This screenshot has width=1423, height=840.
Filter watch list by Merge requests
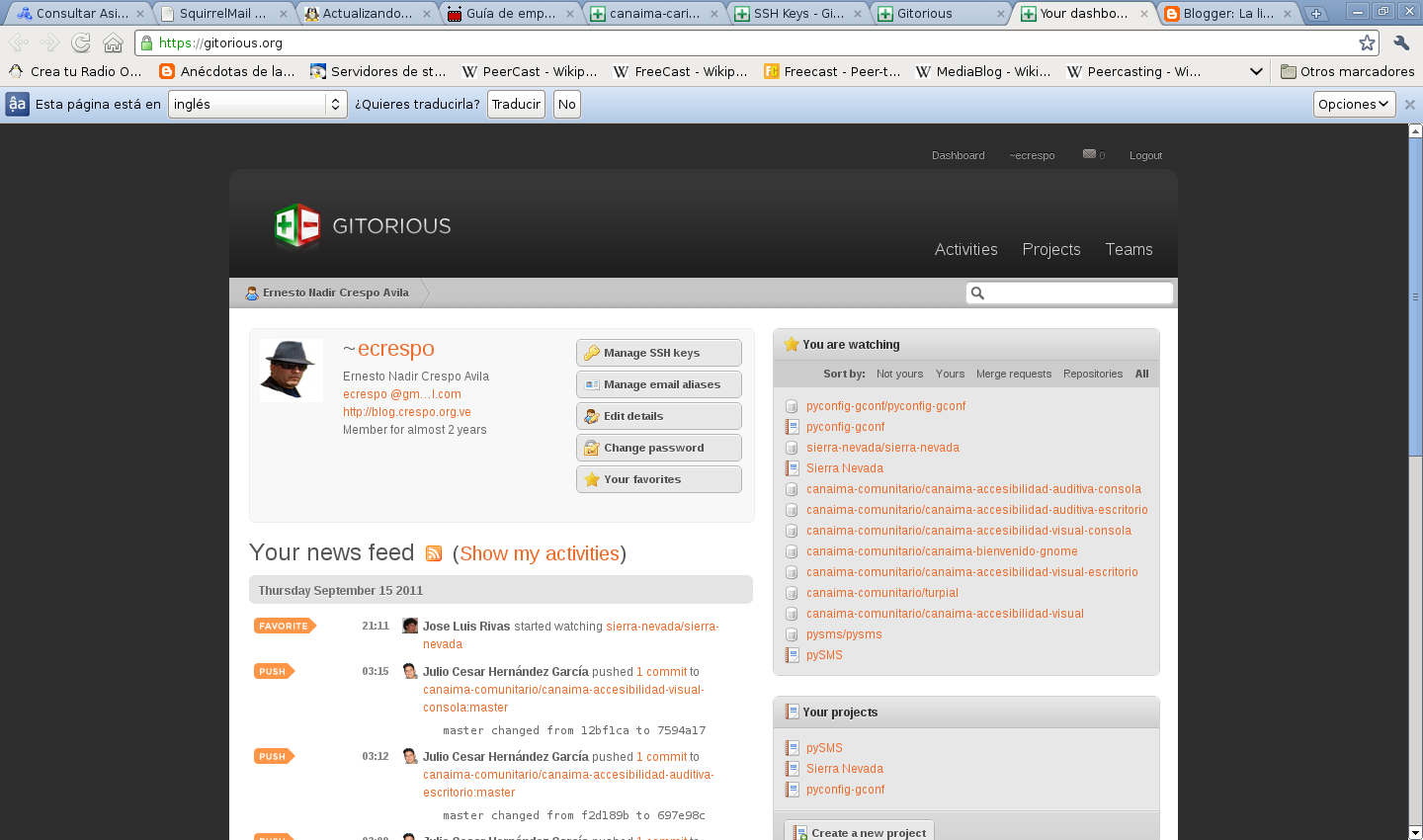click(x=1013, y=374)
